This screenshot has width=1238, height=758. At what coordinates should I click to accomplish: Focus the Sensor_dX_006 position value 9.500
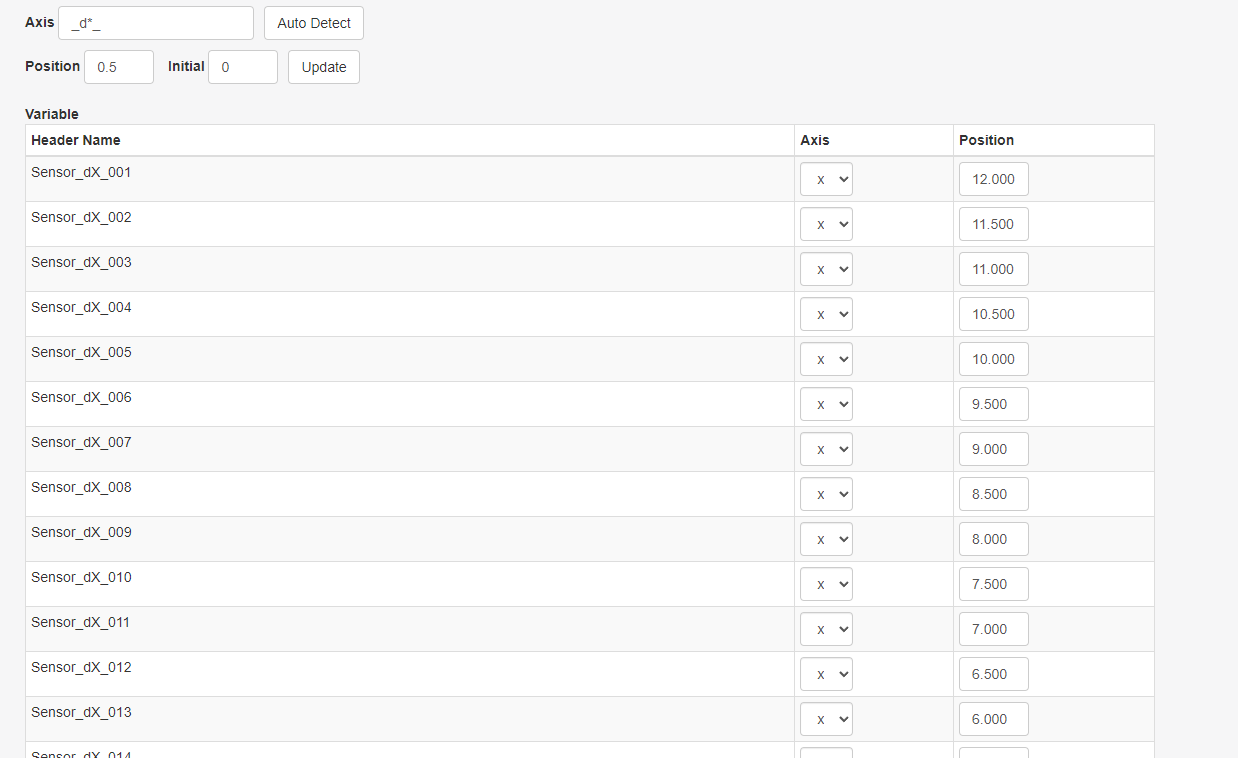click(993, 405)
